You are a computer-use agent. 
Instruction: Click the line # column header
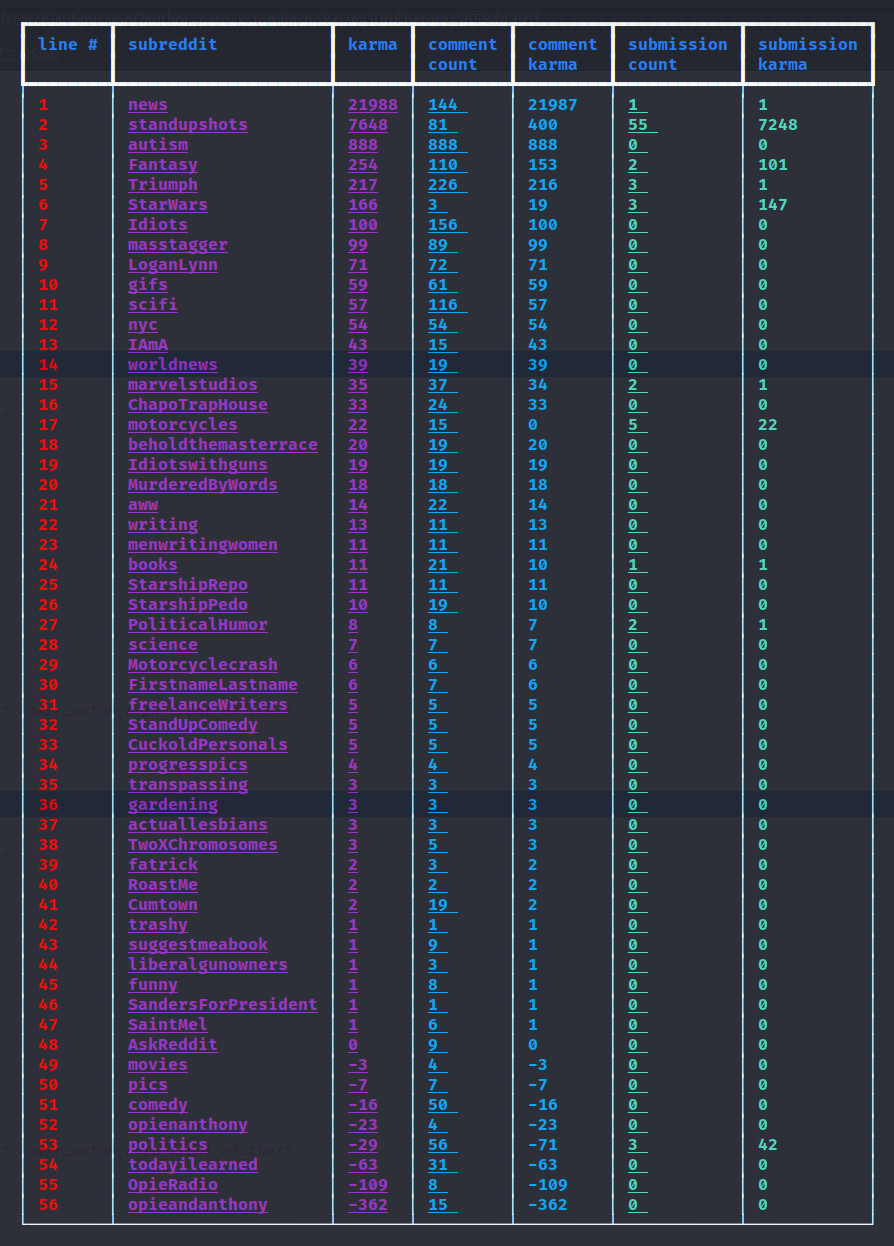pos(68,45)
